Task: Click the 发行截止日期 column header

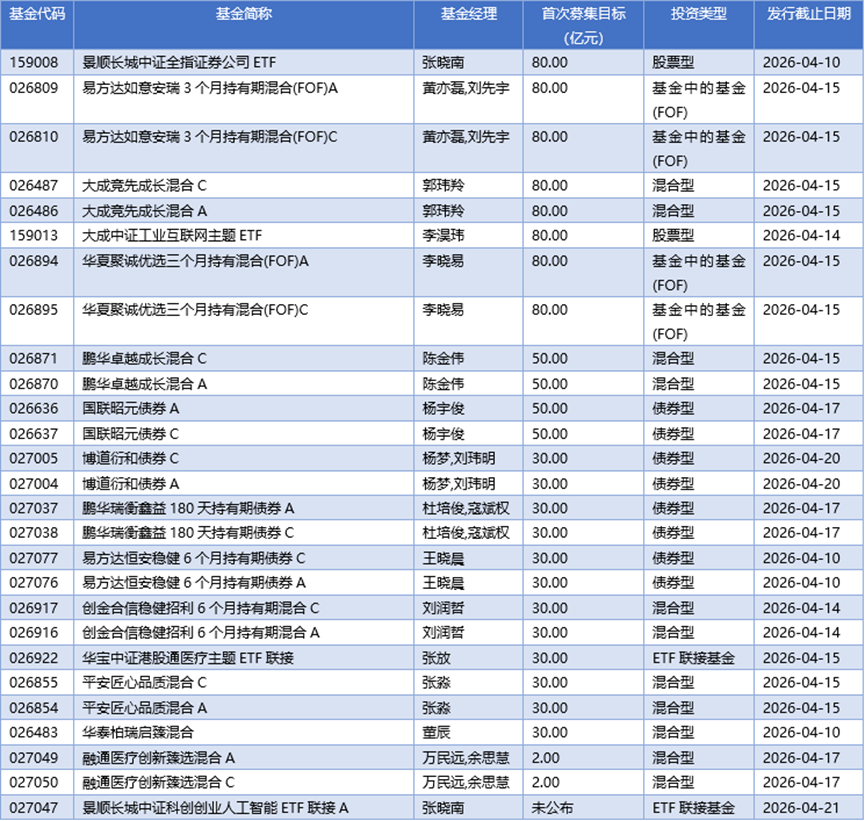Action: [808, 13]
